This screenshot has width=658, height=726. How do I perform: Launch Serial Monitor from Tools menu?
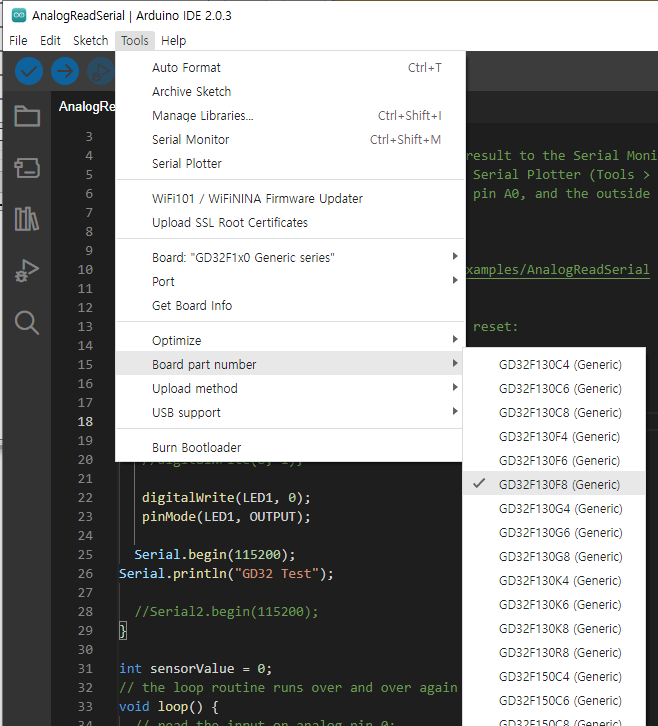point(290,140)
